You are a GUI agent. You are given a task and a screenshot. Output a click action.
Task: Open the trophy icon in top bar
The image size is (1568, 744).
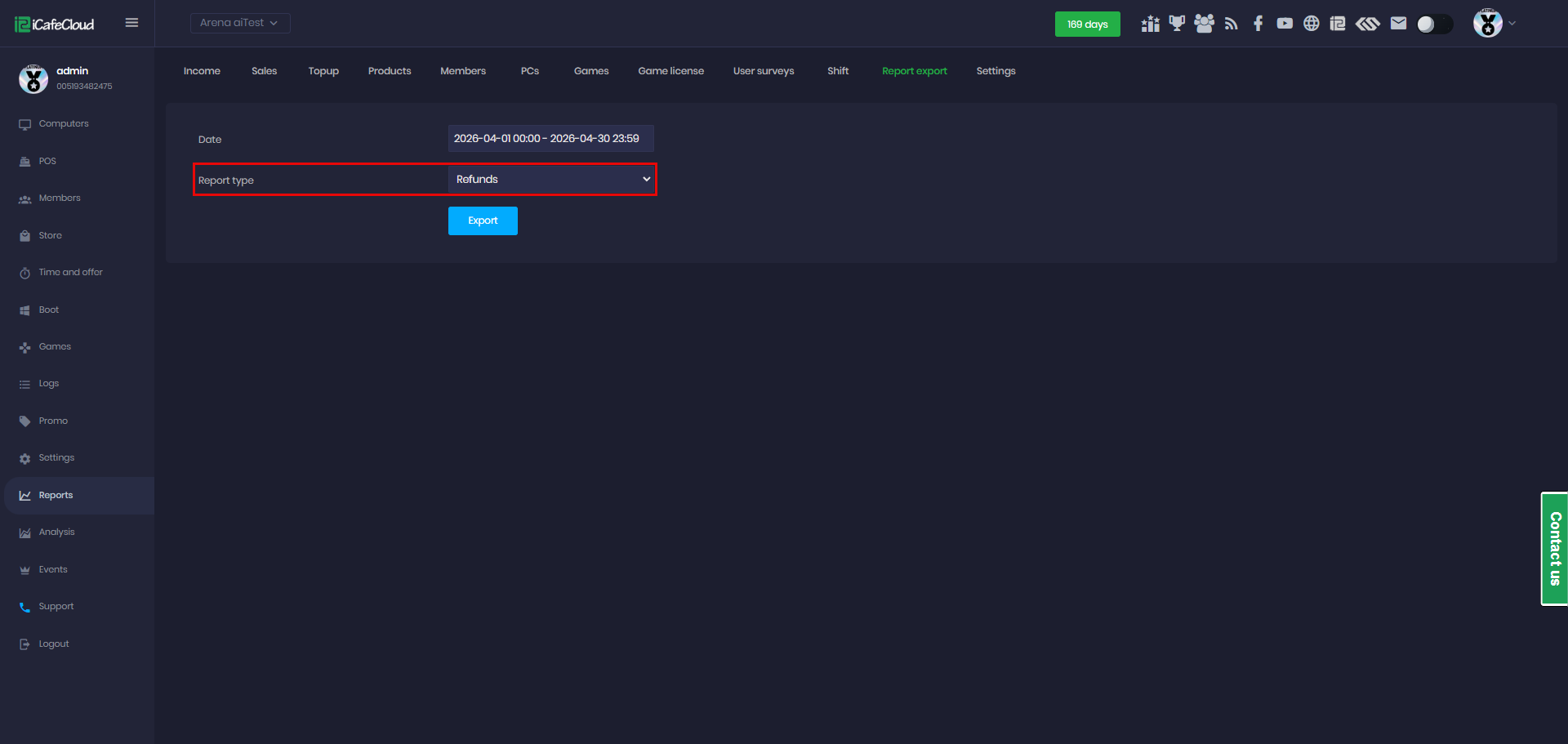[x=1177, y=24]
